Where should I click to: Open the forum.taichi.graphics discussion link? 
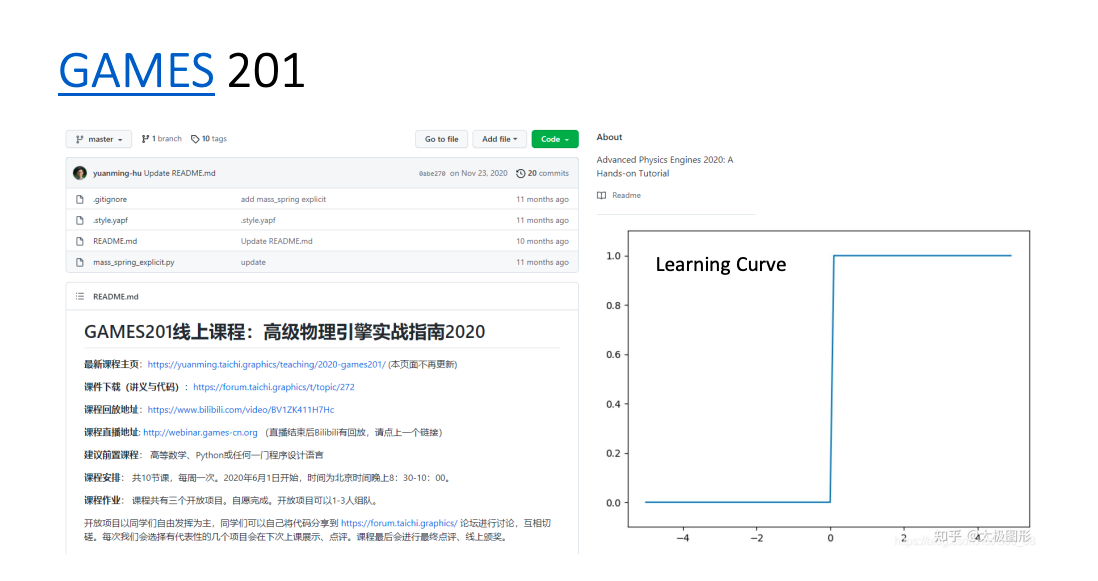point(399,523)
